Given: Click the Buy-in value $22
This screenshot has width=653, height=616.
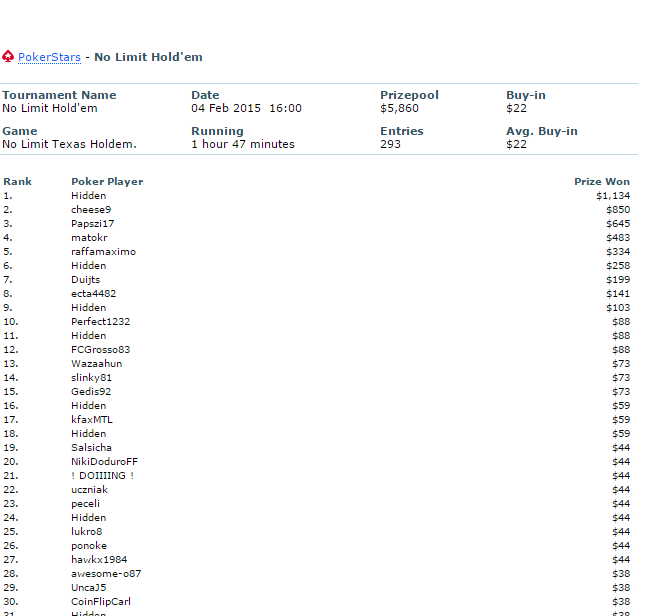Looking at the screenshot, I should click(x=516, y=108).
